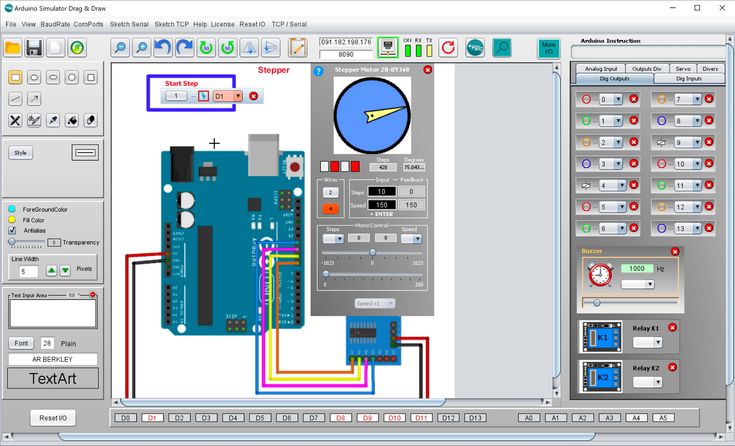The height and width of the screenshot is (446, 735).
Task: Select the eraser tool
Action: pyautogui.click(x=91, y=120)
